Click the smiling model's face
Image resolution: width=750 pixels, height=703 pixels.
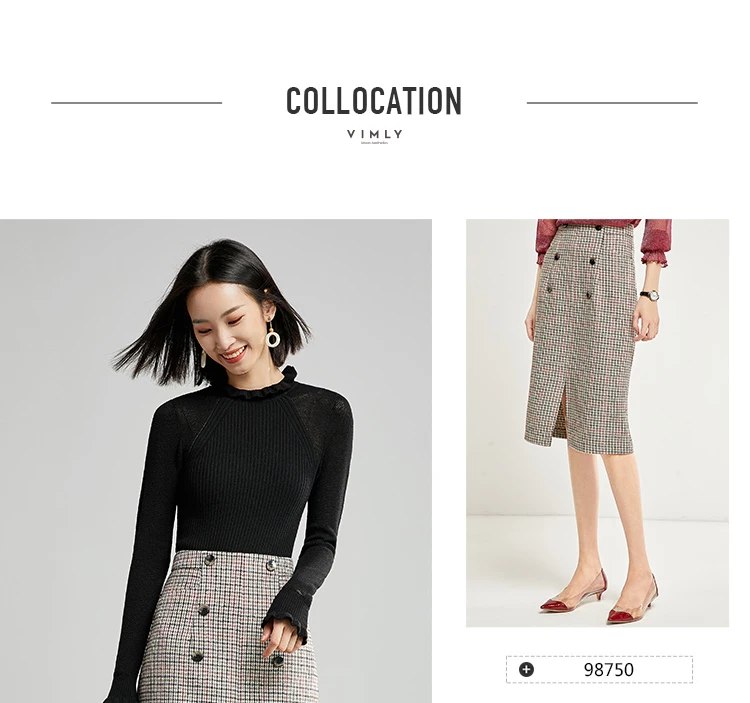pos(231,330)
